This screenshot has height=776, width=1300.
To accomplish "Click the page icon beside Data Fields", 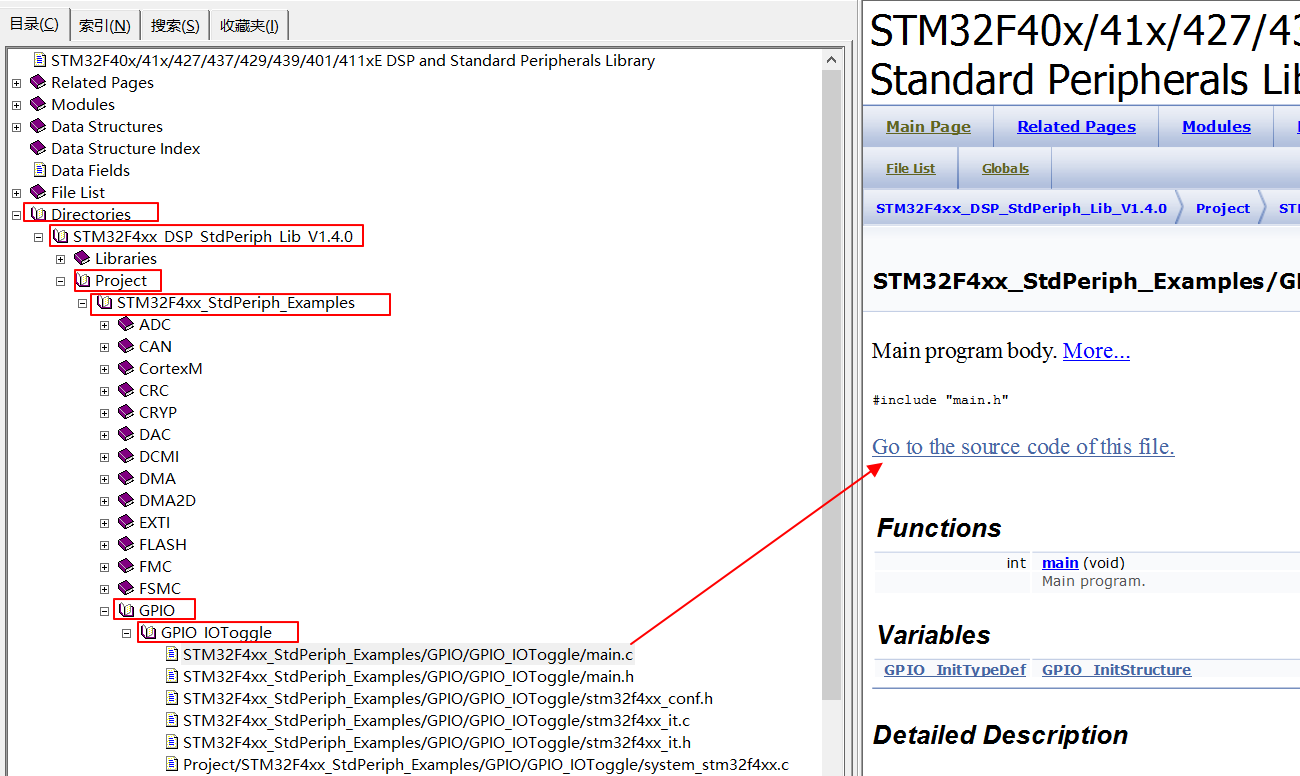I will [40, 170].
